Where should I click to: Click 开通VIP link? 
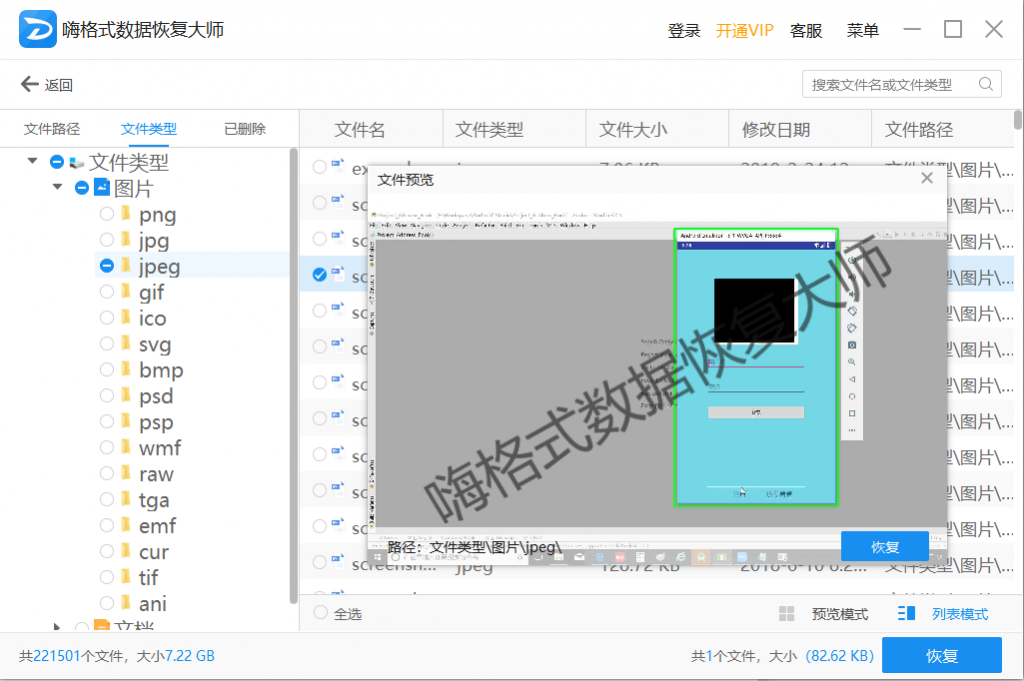coord(744,30)
